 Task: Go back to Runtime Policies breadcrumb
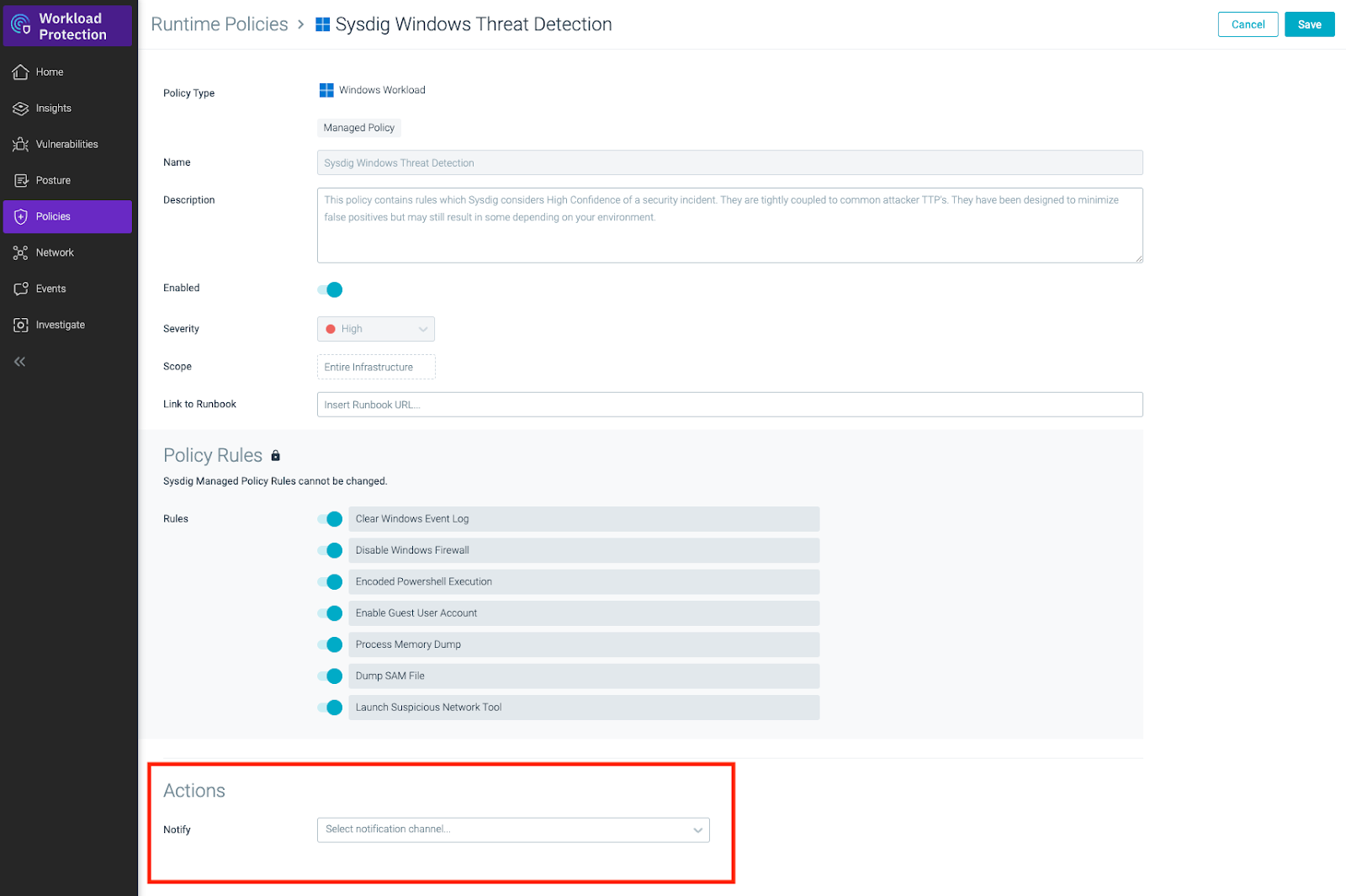[220, 24]
